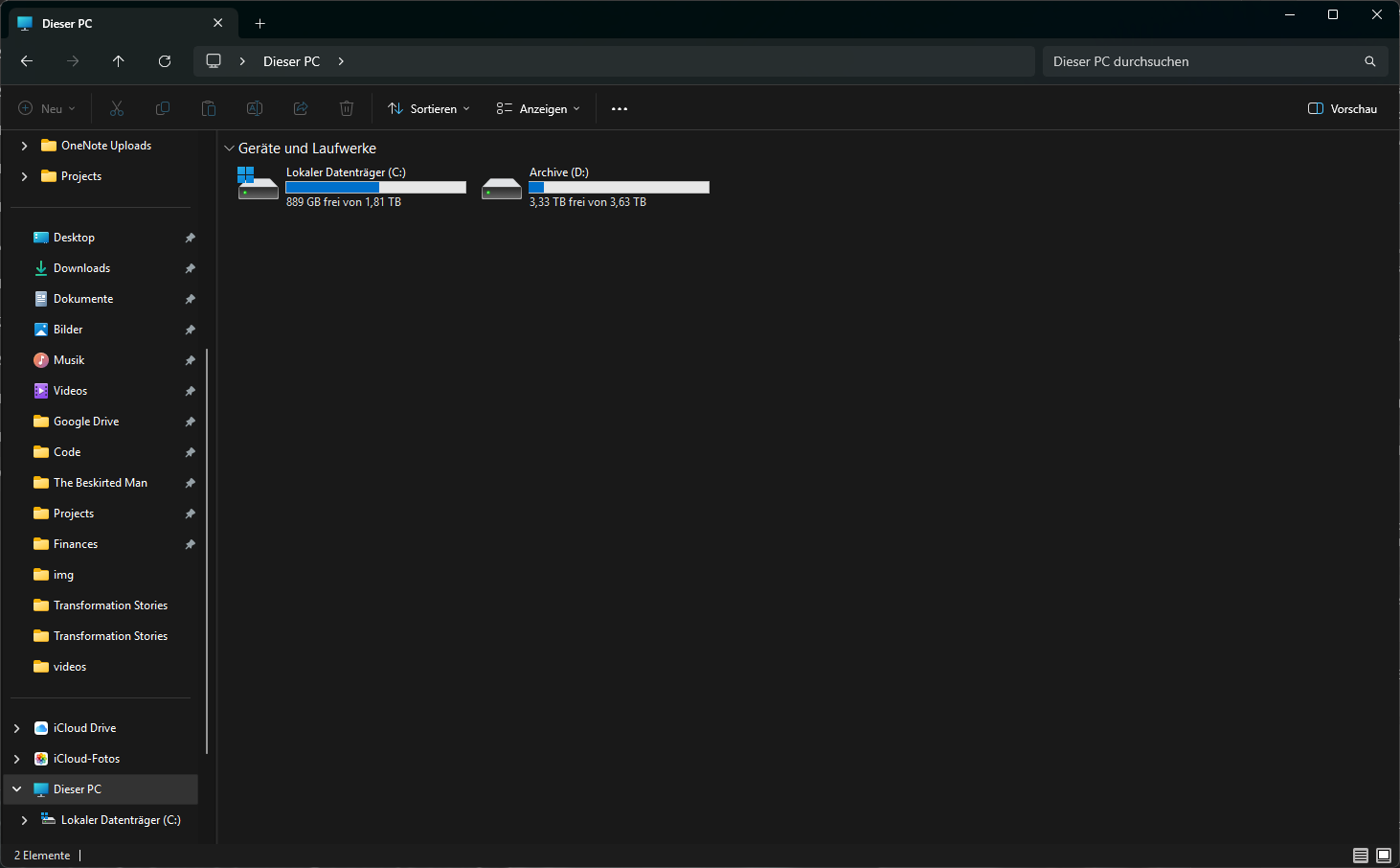Expand the iCloud Drive tree node

tap(17, 728)
